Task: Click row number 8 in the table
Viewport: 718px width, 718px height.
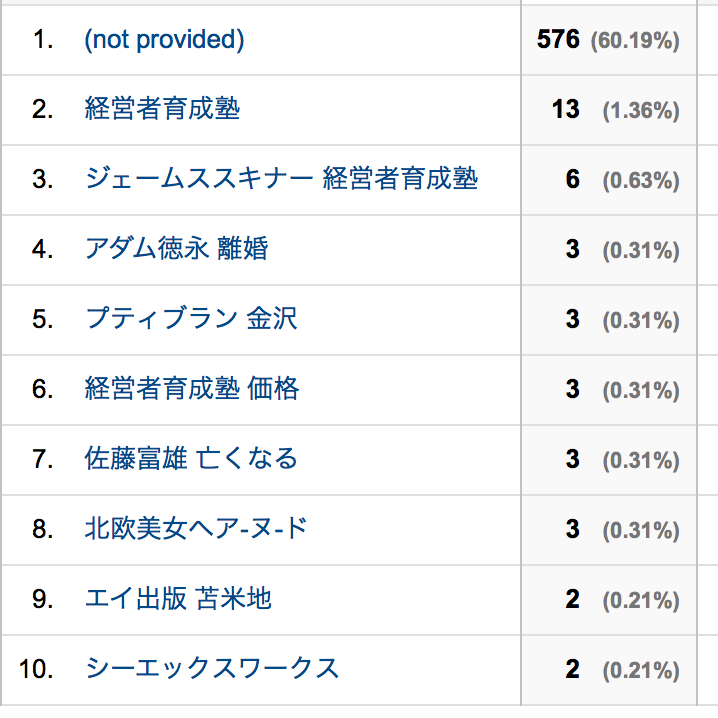Action: 41,529
